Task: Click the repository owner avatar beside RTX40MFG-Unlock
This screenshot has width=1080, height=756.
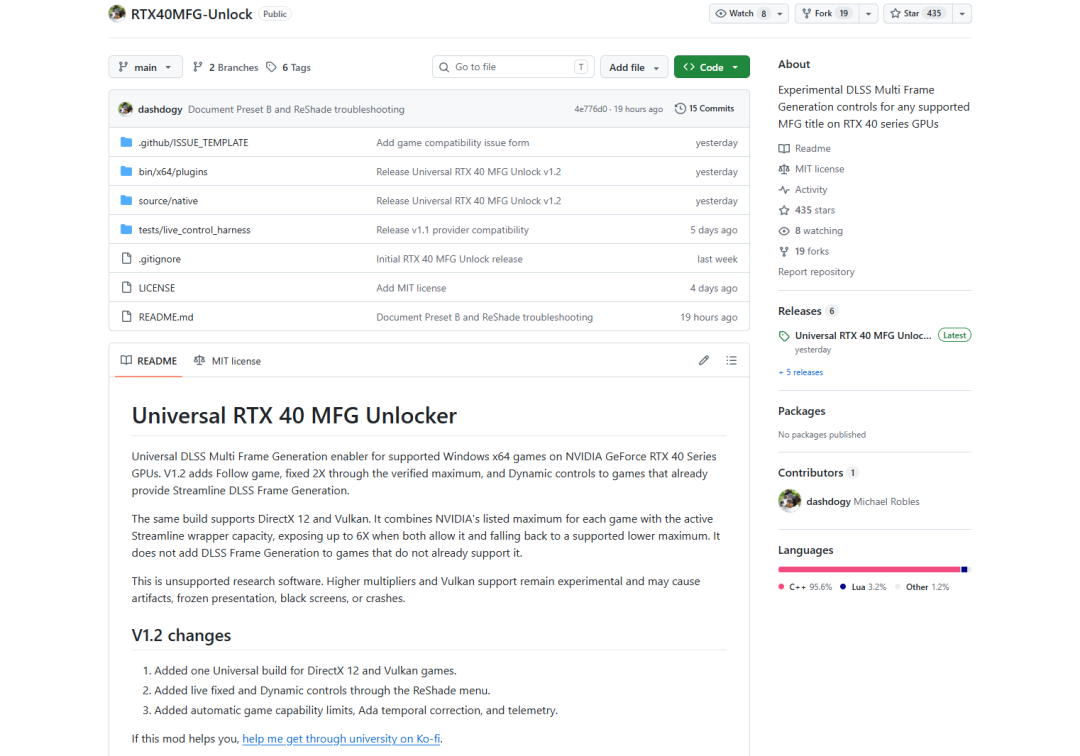Action: [x=117, y=13]
